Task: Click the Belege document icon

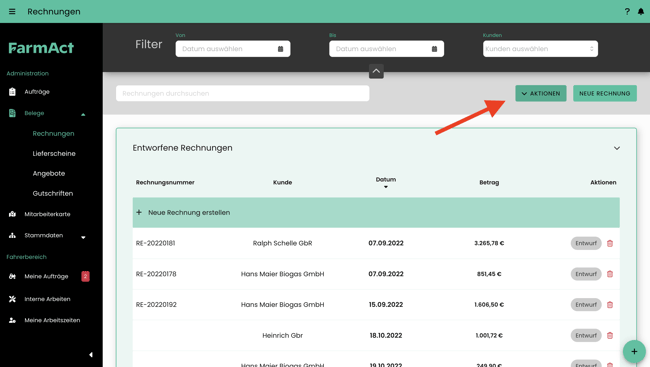Action: point(12,113)
